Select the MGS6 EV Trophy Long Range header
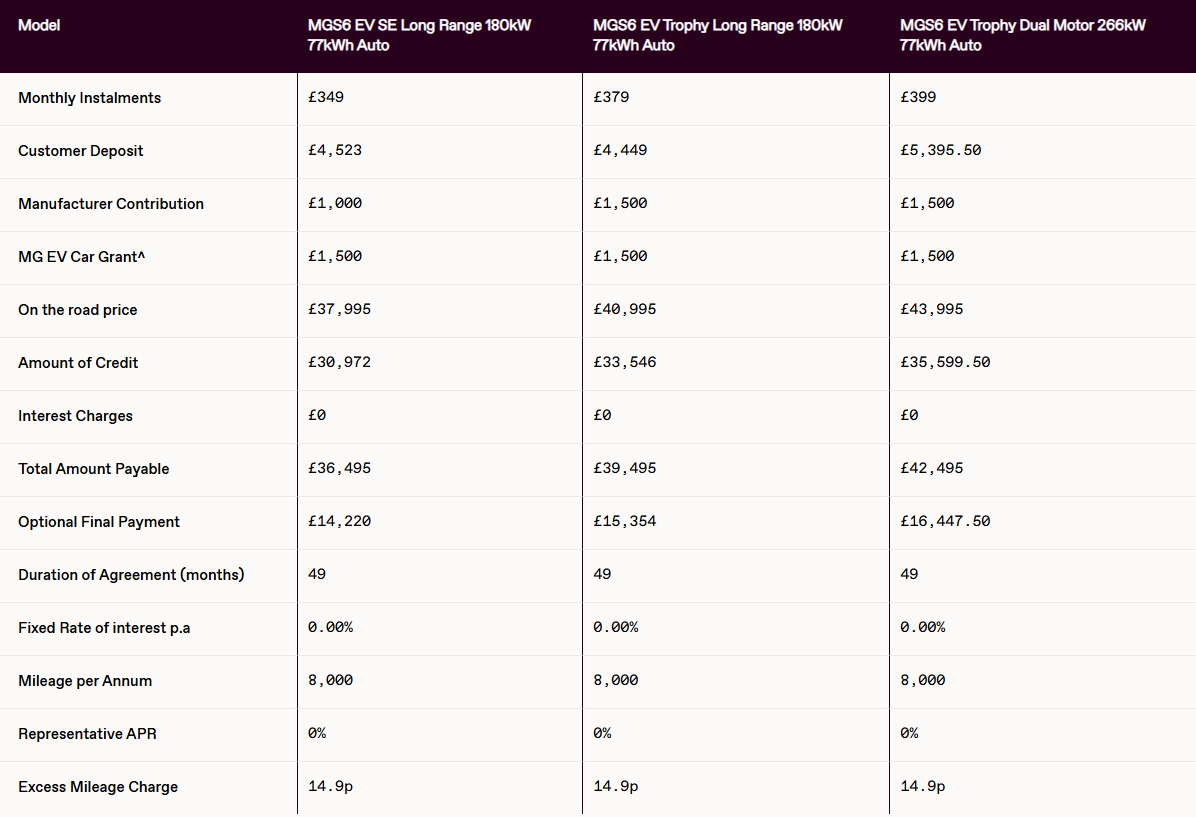1196x817 pixels. pyautogui.click(x=717, y=35)
